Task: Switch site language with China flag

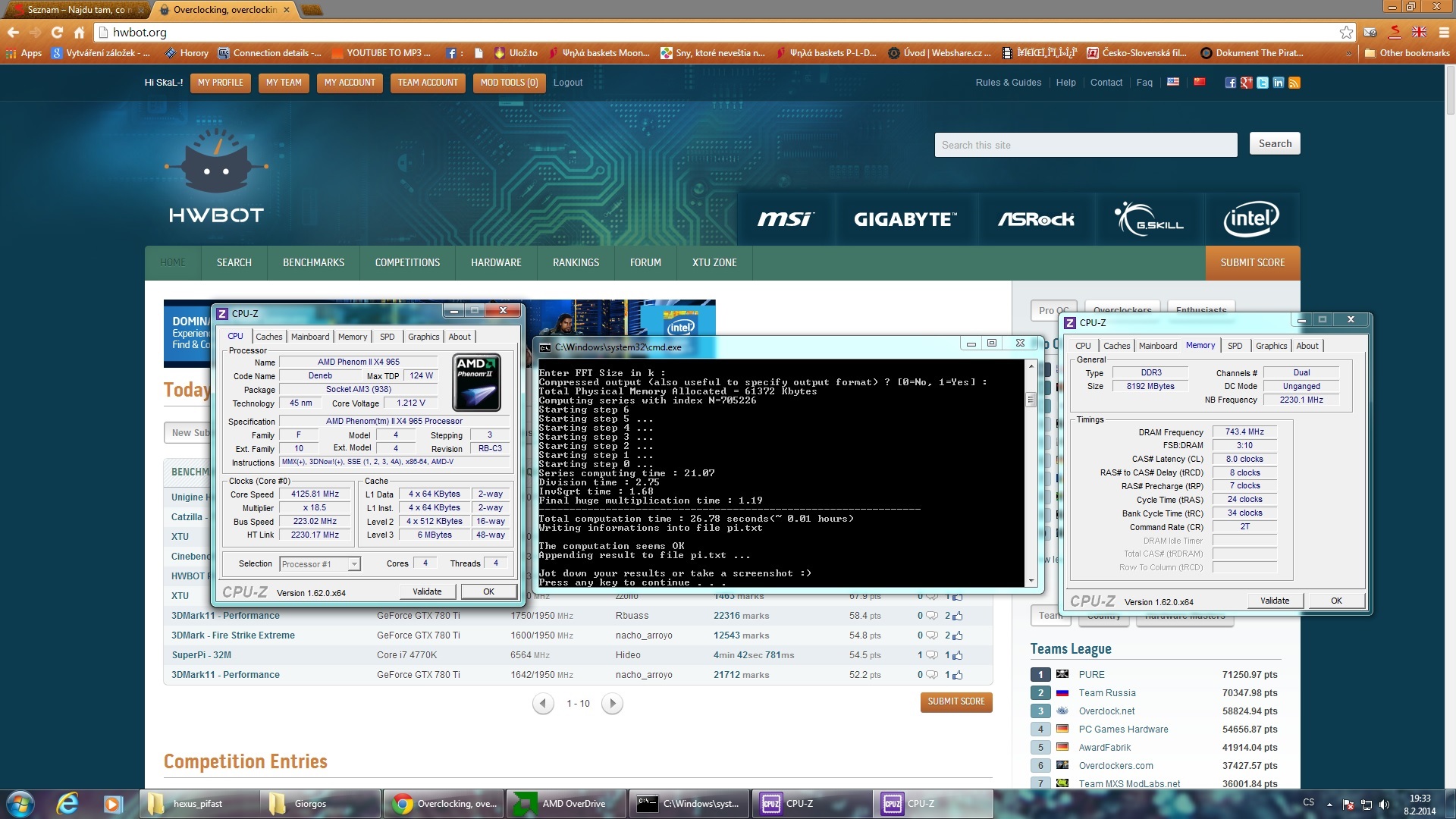Action: (1199, 82)
